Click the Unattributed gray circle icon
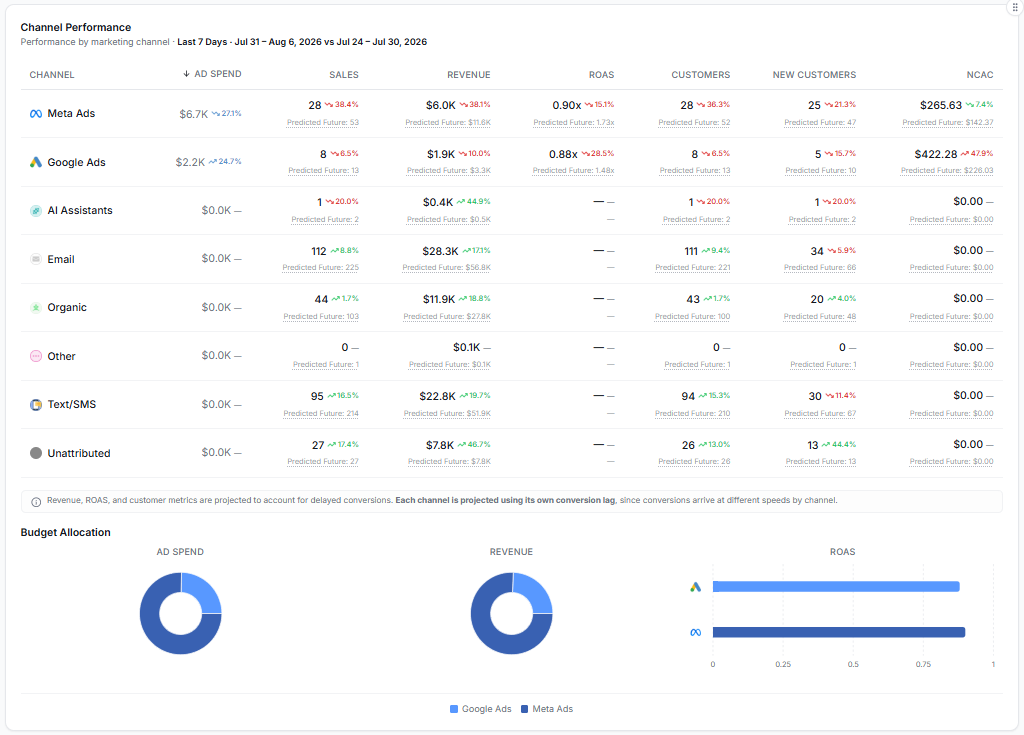This screenshot has height=735, width=1024. tap(36, 453)
